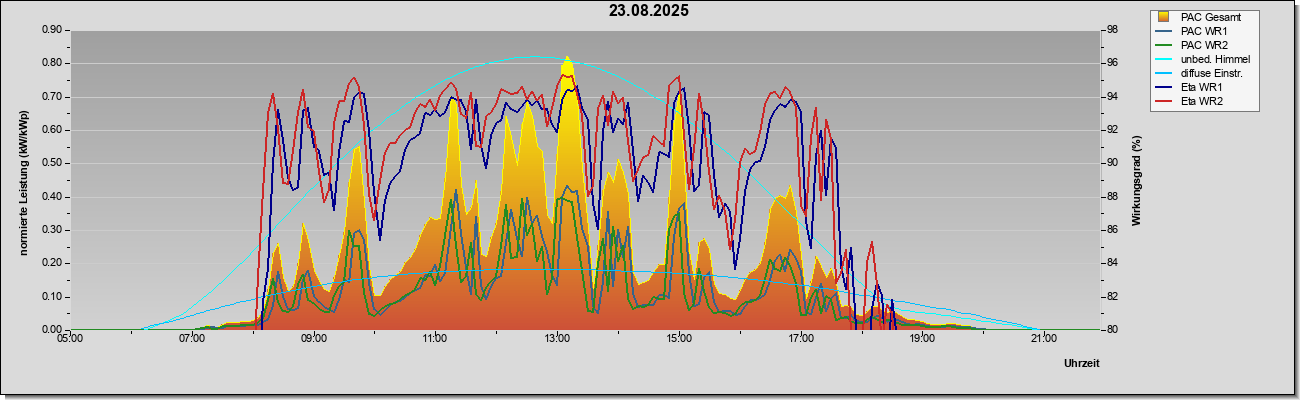Click the 09:00 time axis tick
Screen dimensions: 1300x400
(x=313, y=339)
